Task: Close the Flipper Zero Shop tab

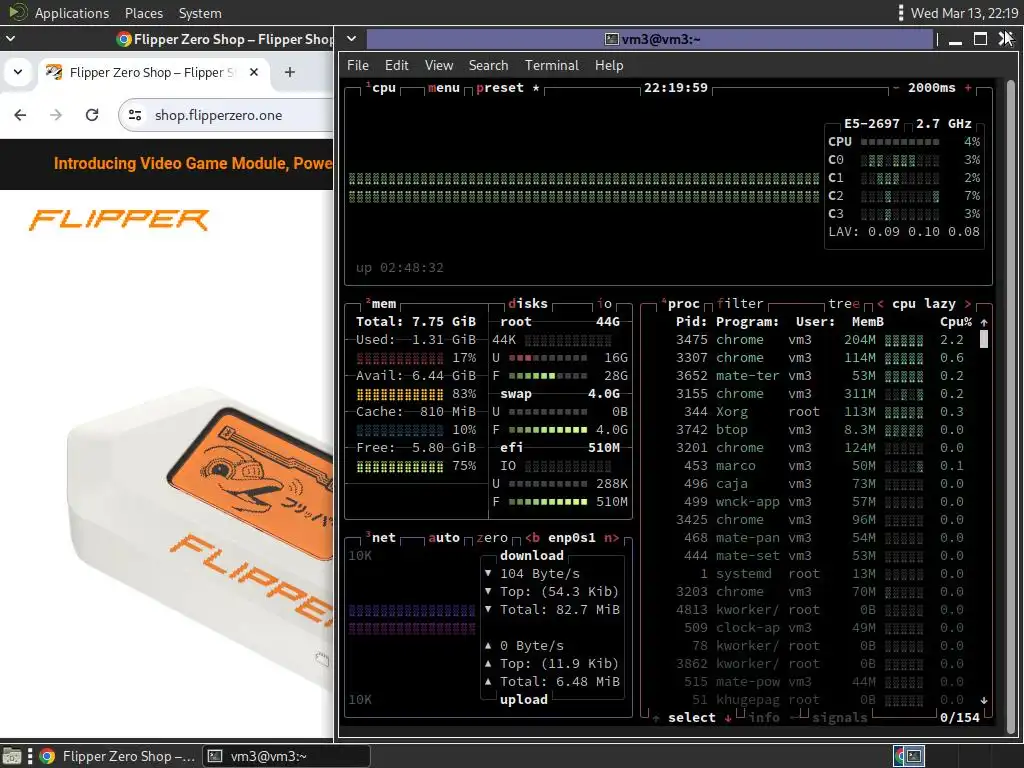Action: (x=254, y=72)
